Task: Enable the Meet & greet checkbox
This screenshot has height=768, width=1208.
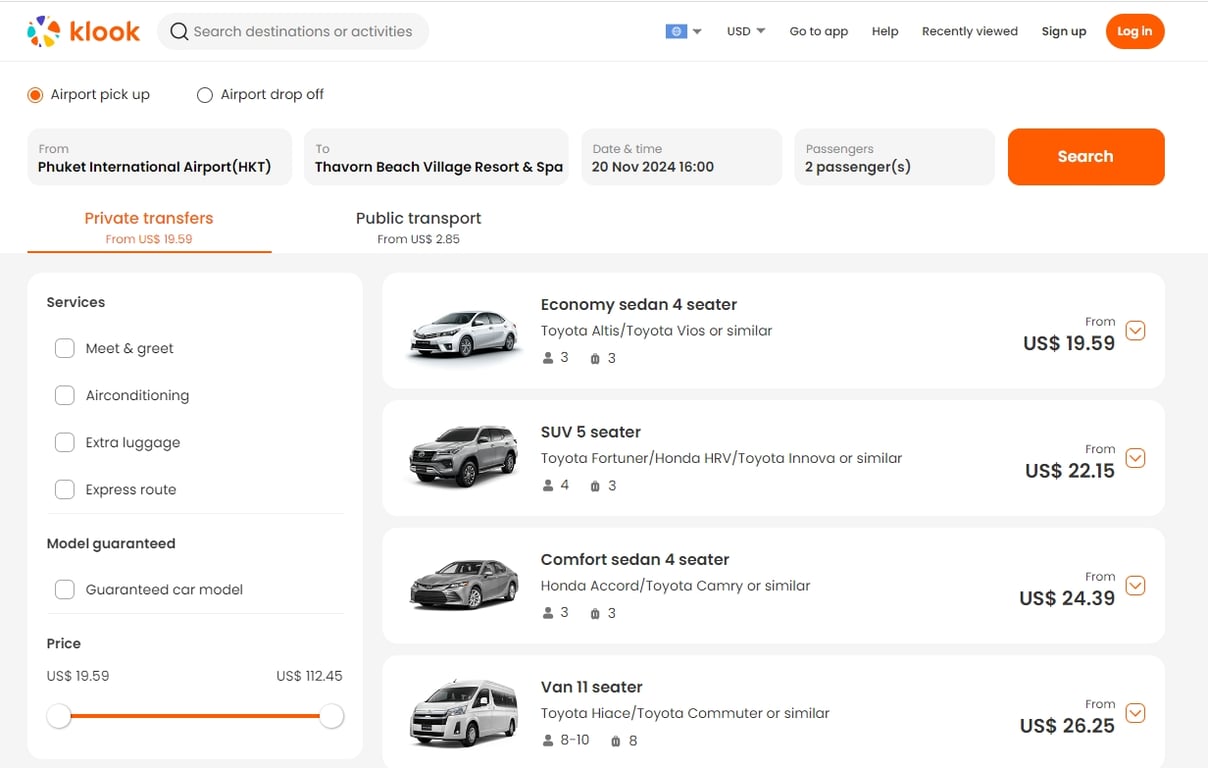Action: tap(65, 348)
